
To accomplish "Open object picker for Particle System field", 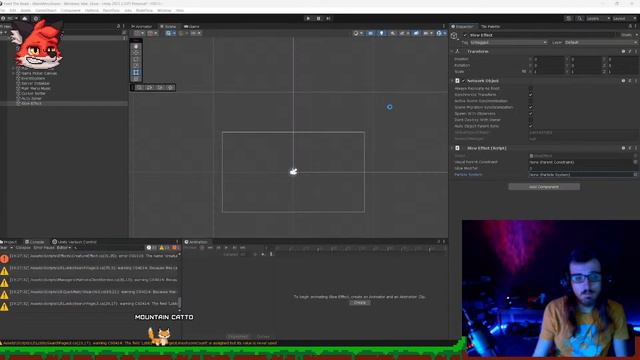I will coord(636,175).
